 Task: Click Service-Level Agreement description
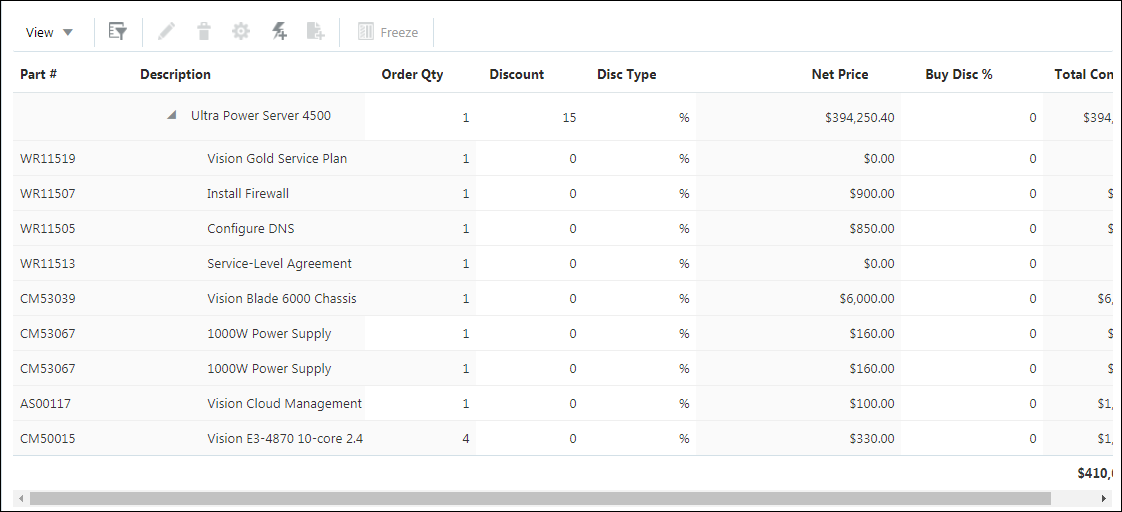279,264
